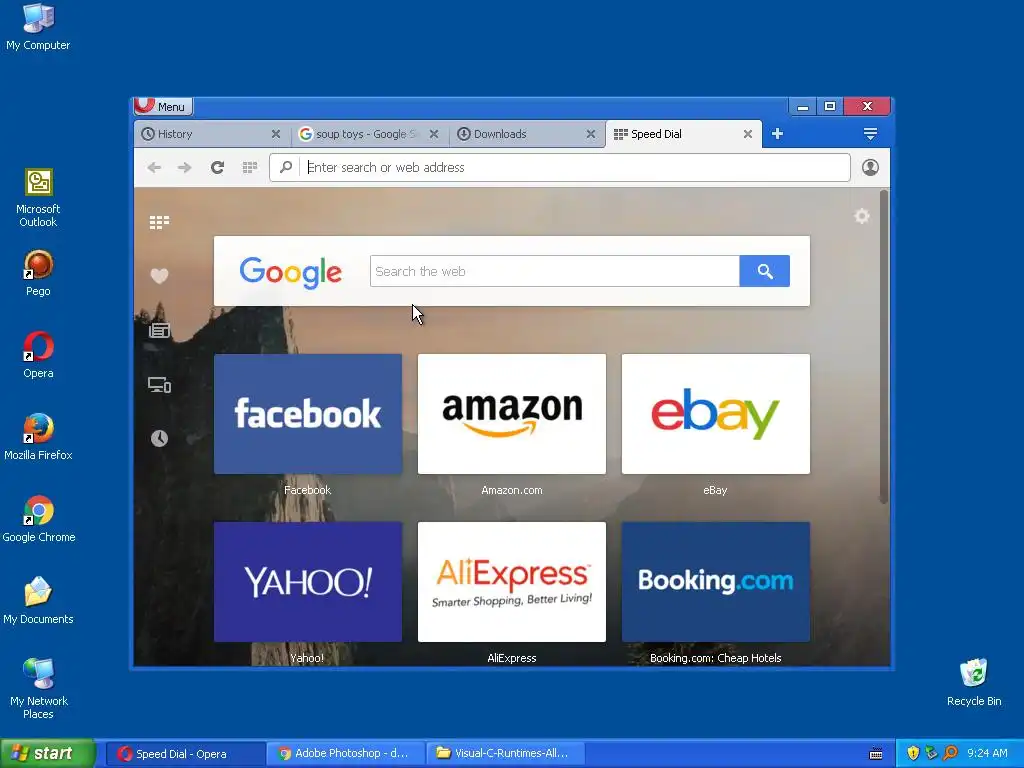Click Speed Dial - Opera taskbar button

click(x=185, y=754)
